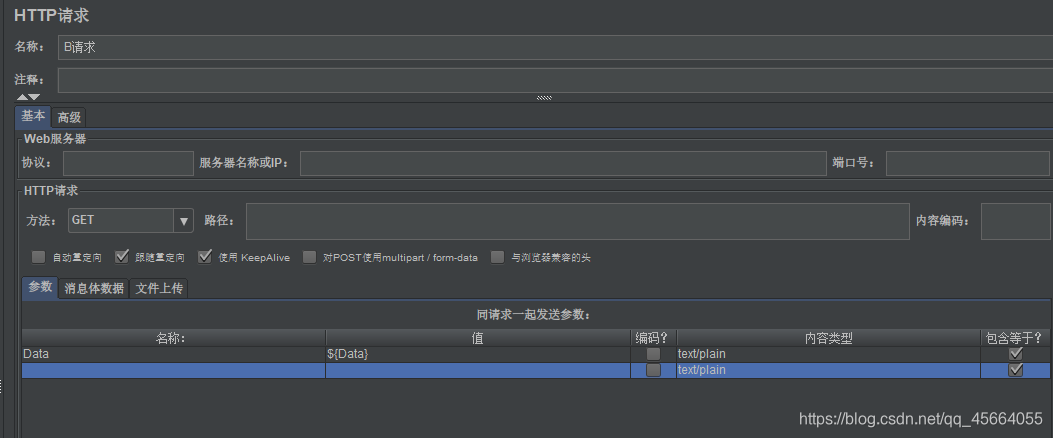Click the horizontal split handle below 注释

[544, 98]
